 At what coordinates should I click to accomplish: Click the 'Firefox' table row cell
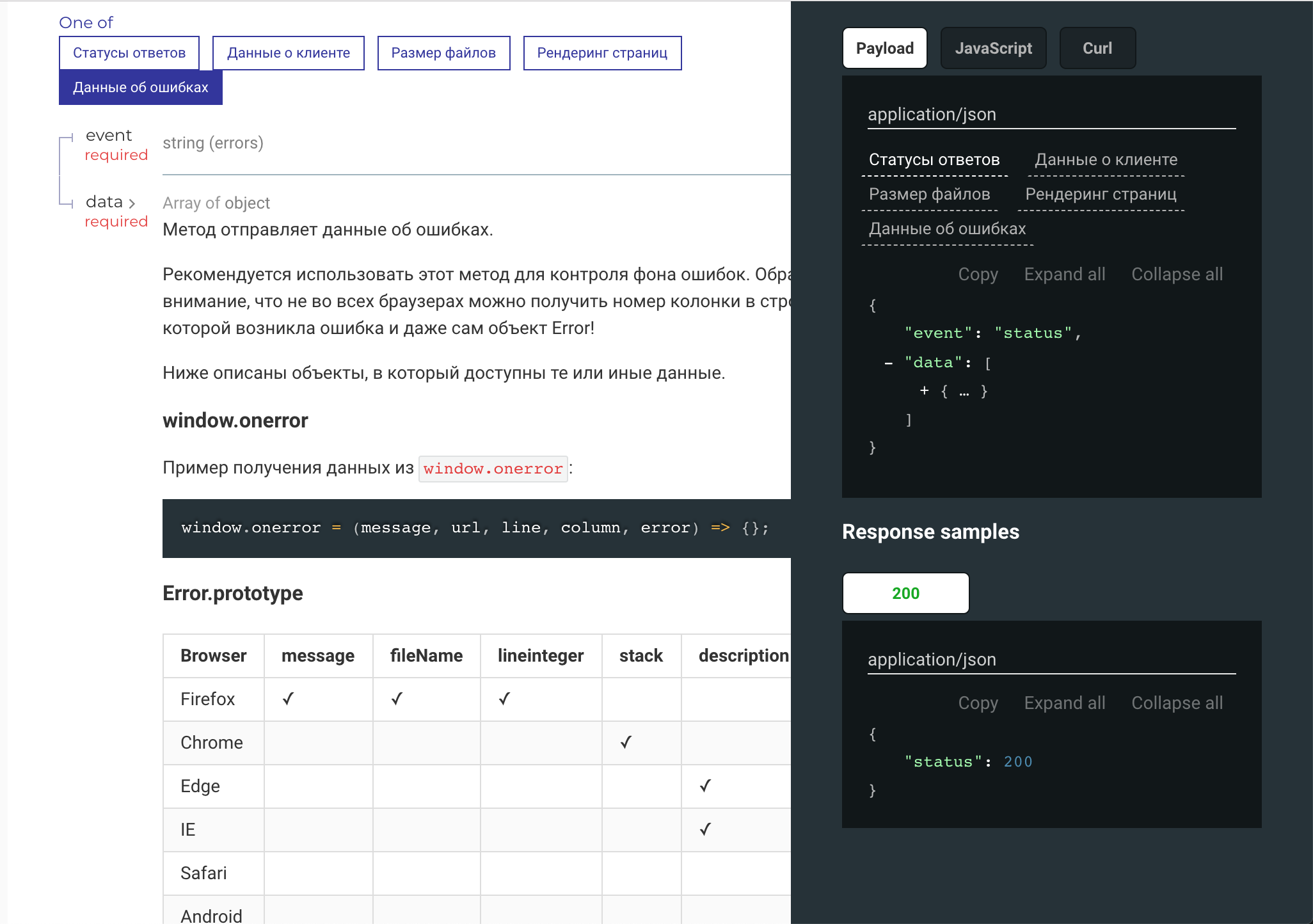[214, 699]
